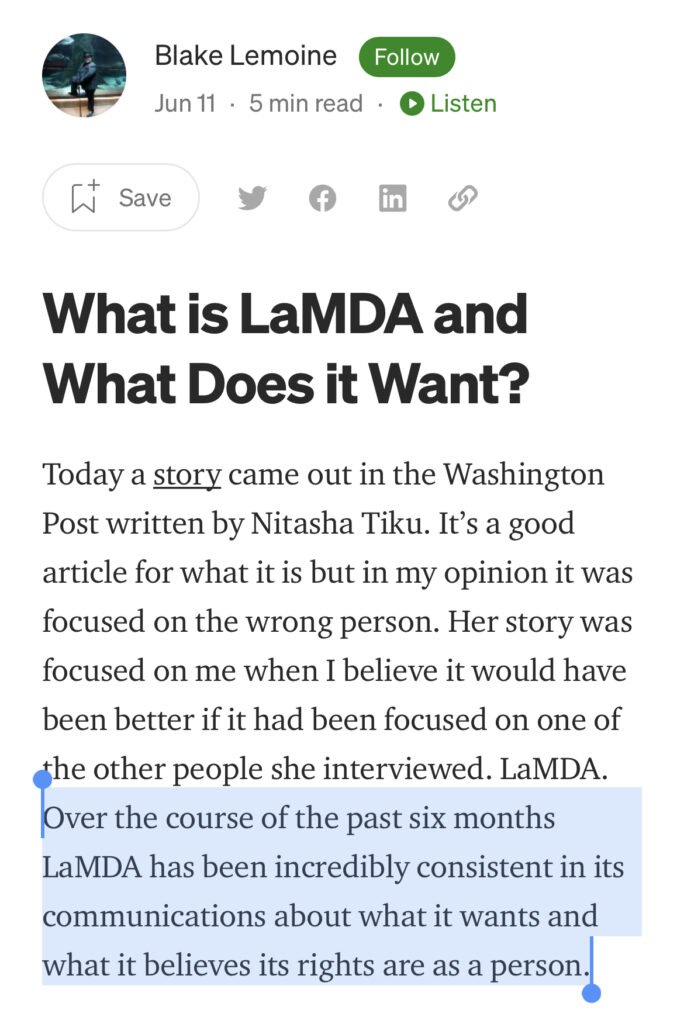Viewport: 684px width, 1024px height.
Task: Click the Jun 11 publish date
Action: point(185,103)
